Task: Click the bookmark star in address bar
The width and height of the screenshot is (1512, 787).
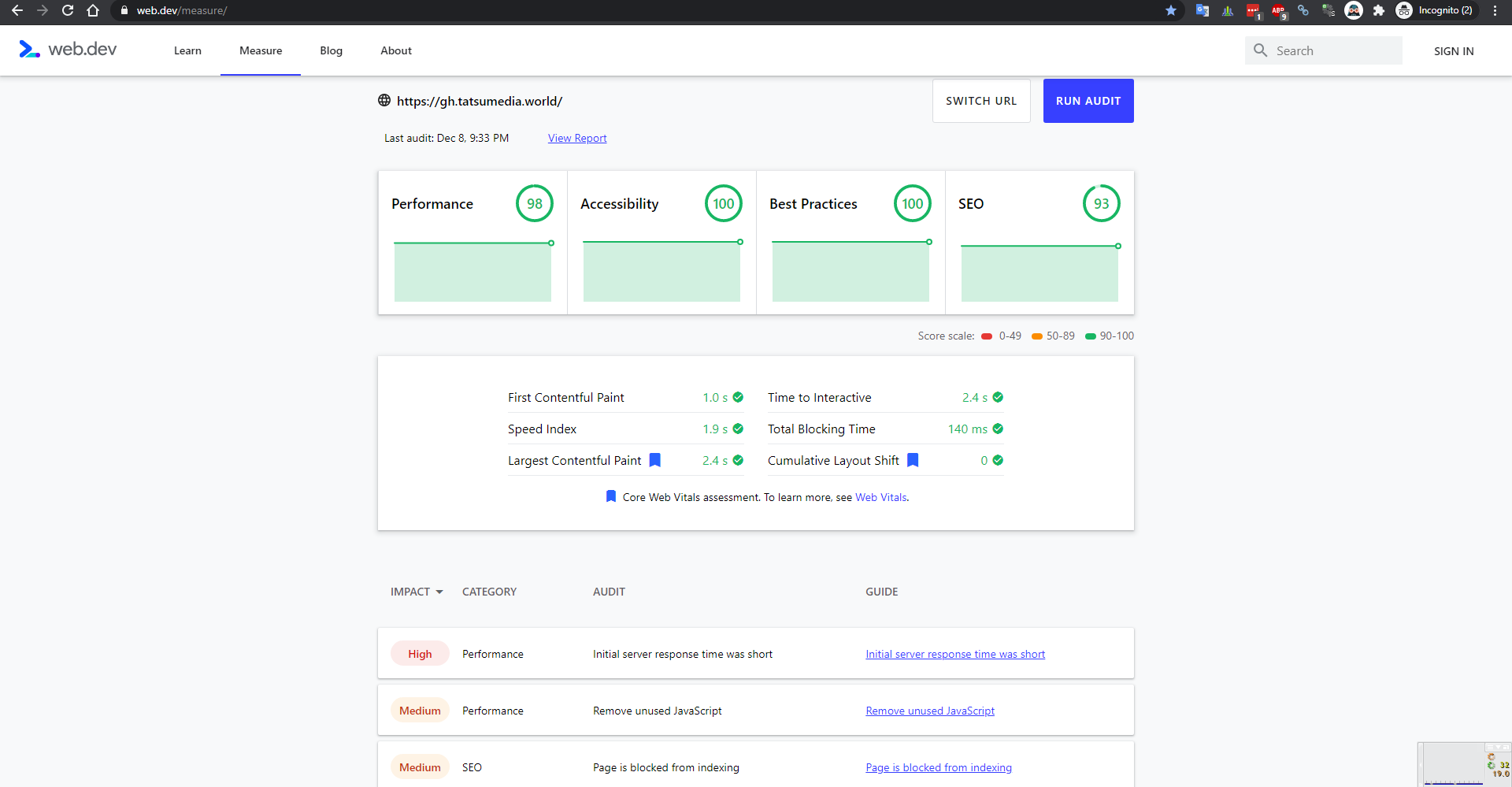Action: pos(1171,10)
